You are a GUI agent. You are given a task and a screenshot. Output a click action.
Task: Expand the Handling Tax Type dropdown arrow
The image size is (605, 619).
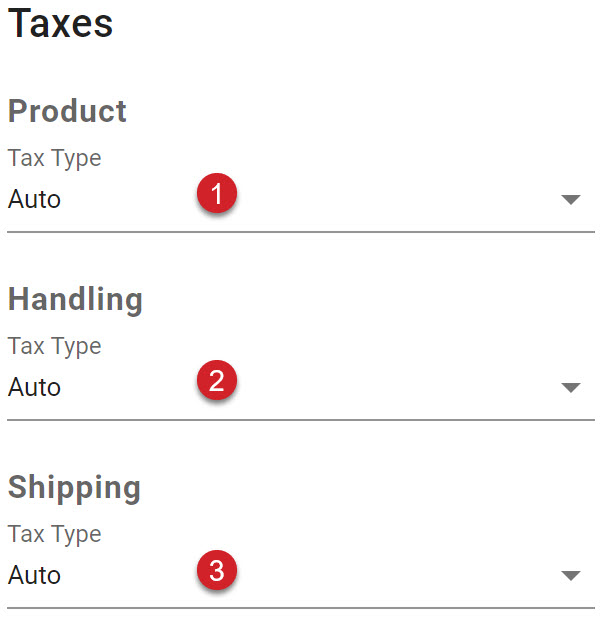coord(571,387)
